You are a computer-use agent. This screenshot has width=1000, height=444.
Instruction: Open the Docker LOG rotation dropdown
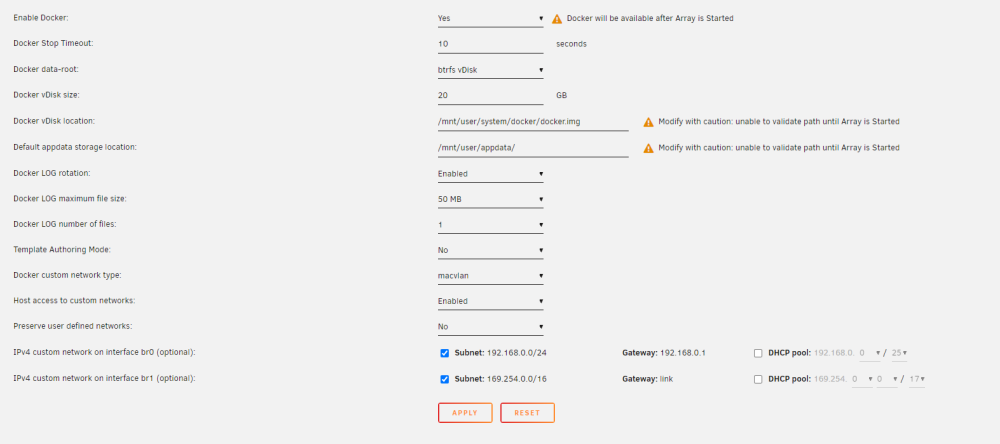click(x=490, y=174)
